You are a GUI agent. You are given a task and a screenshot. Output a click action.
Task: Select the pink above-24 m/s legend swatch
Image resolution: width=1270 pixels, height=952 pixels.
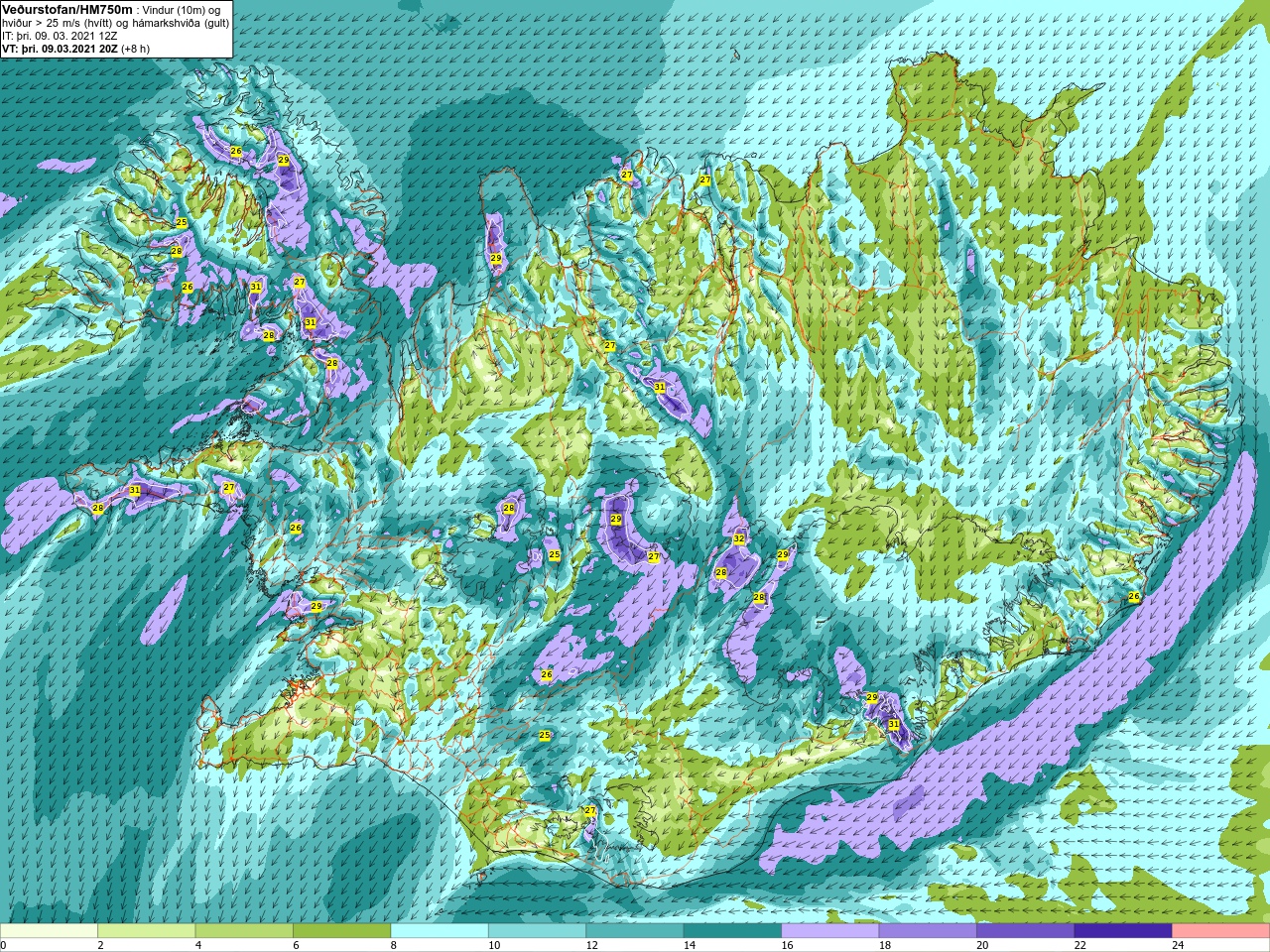(1221, 931)
